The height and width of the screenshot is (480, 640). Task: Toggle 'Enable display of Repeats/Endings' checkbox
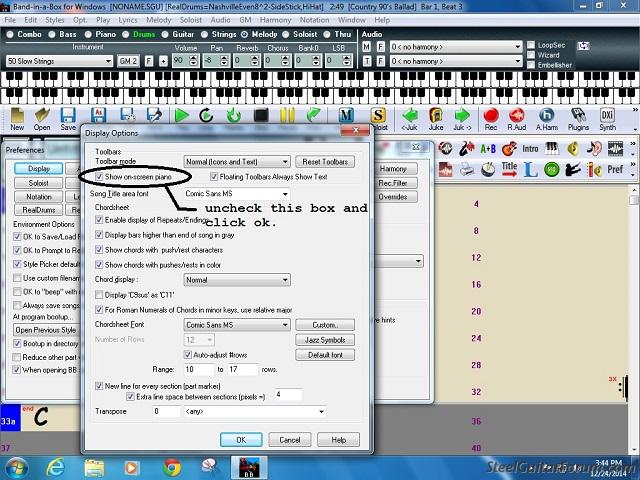pyautogui.click(x=99, y=220)
